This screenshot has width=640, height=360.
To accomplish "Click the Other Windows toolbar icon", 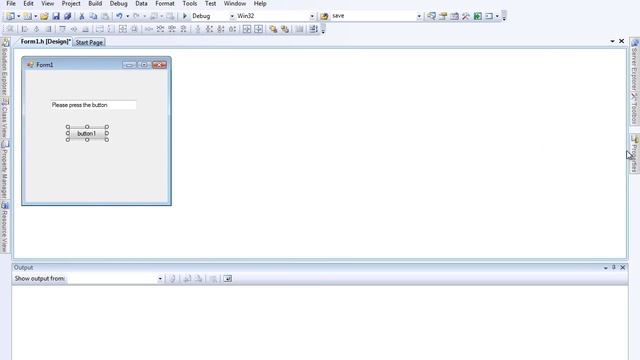I will pyautogui.click(x=489, y=16).
